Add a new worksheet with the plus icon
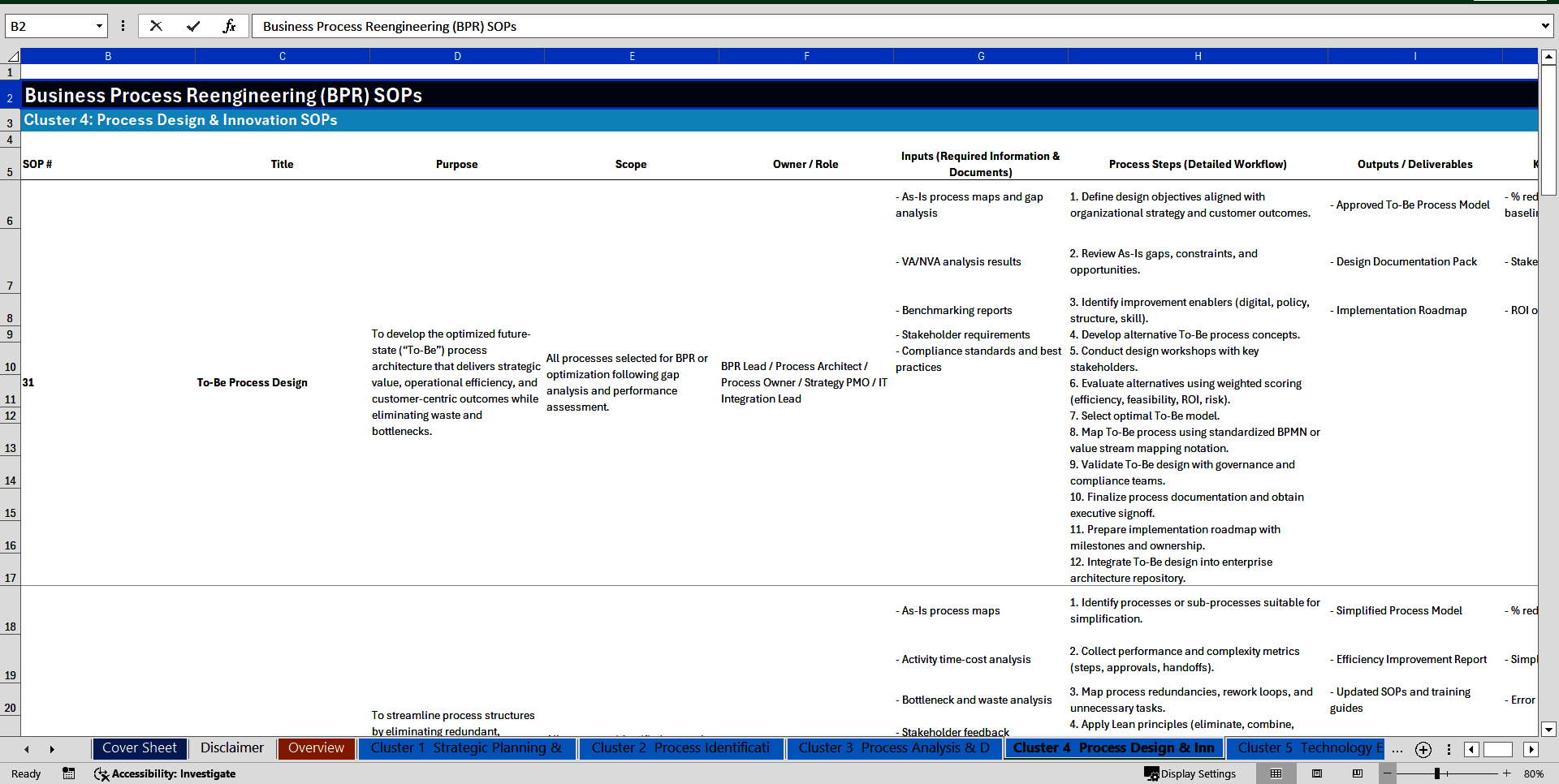Viewport: 1559px width, 784px height. pyautogui.click(x=1422, y=749)
